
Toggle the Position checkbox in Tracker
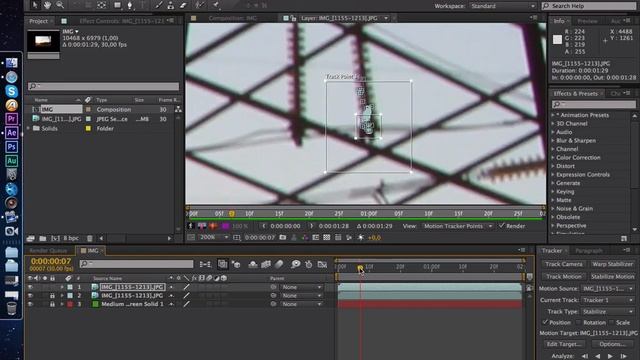coord(545,322)
